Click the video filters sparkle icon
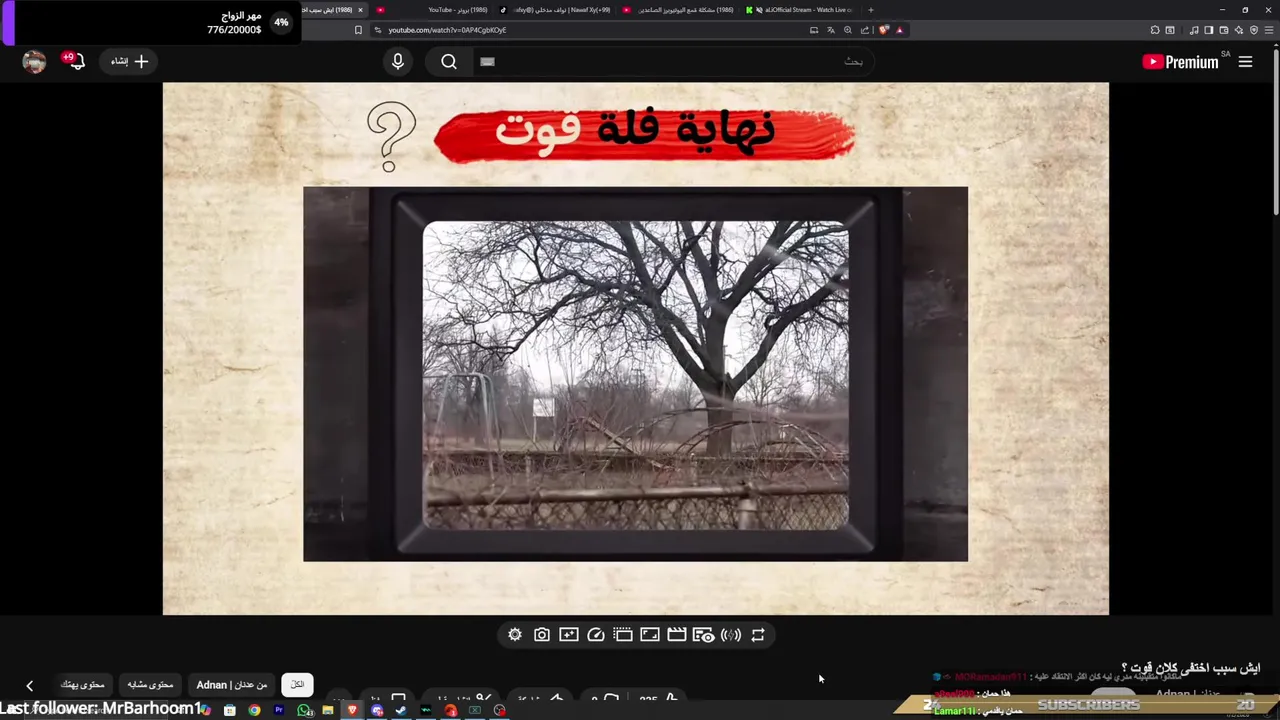The width and height of the screenshot is (1280, 720). pos(569,635)
